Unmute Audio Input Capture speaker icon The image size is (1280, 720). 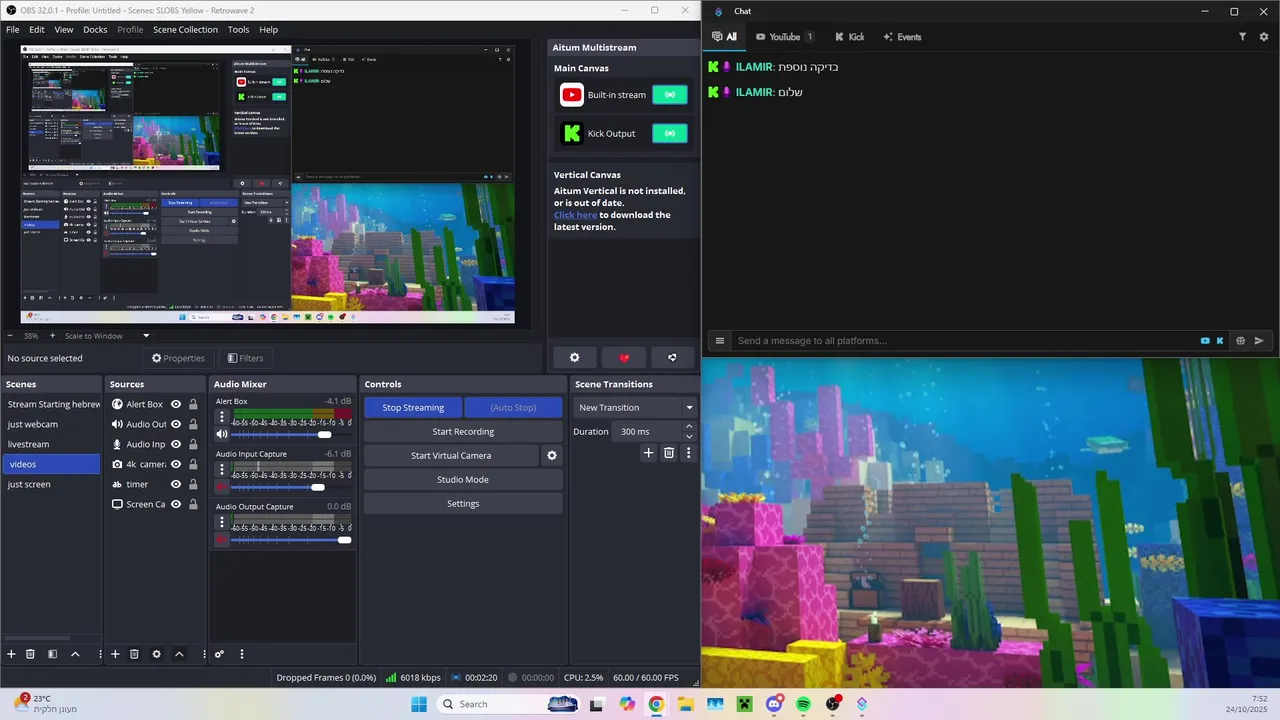[222, 487]
